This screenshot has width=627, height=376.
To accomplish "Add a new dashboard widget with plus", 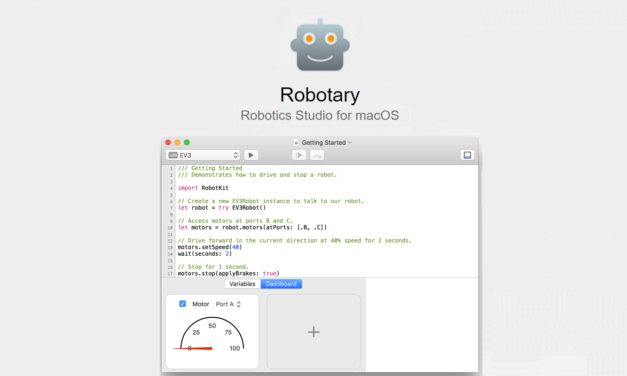I will click(314, 332).
